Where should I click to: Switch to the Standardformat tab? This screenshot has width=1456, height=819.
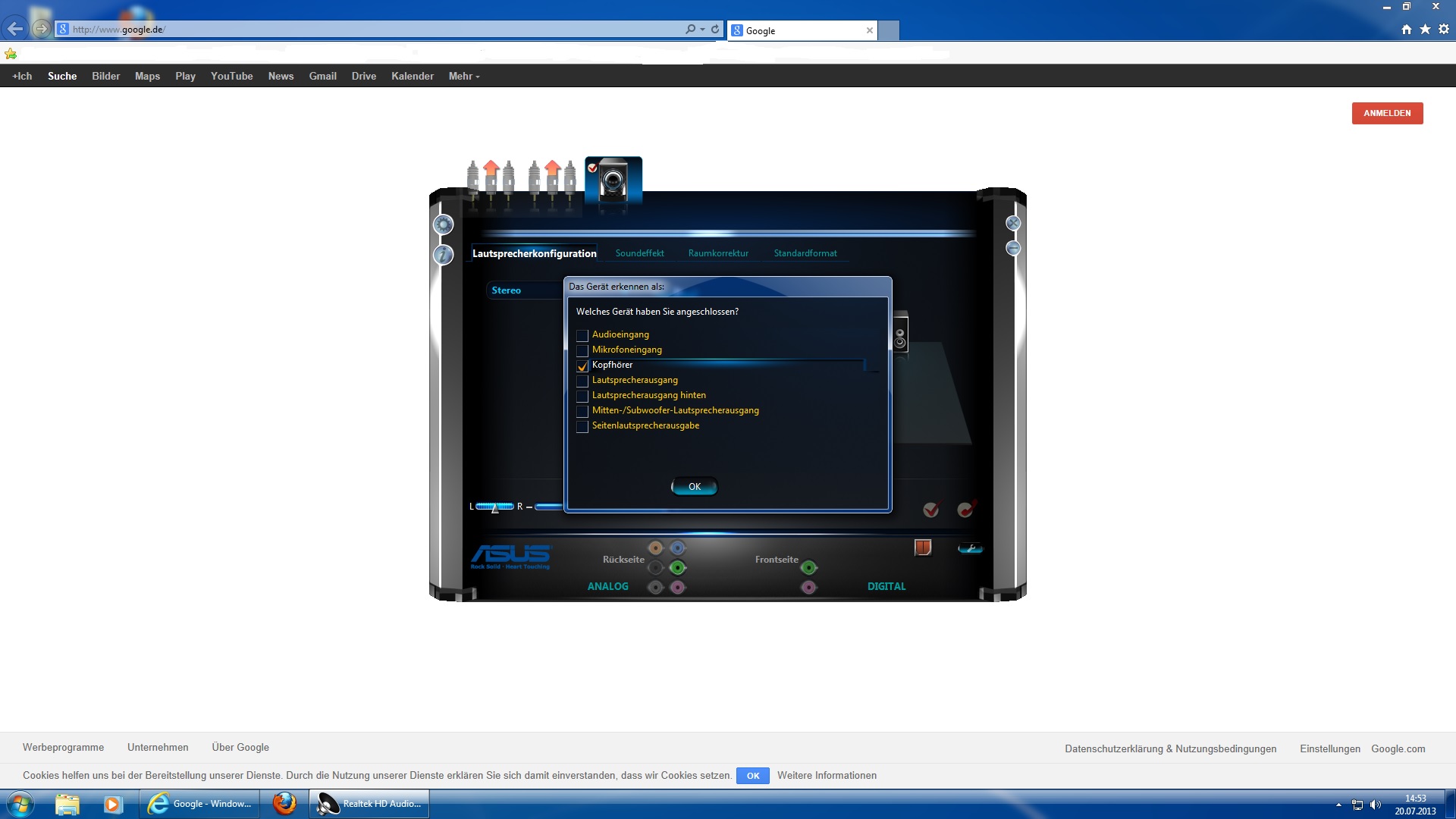click(805, 253)
